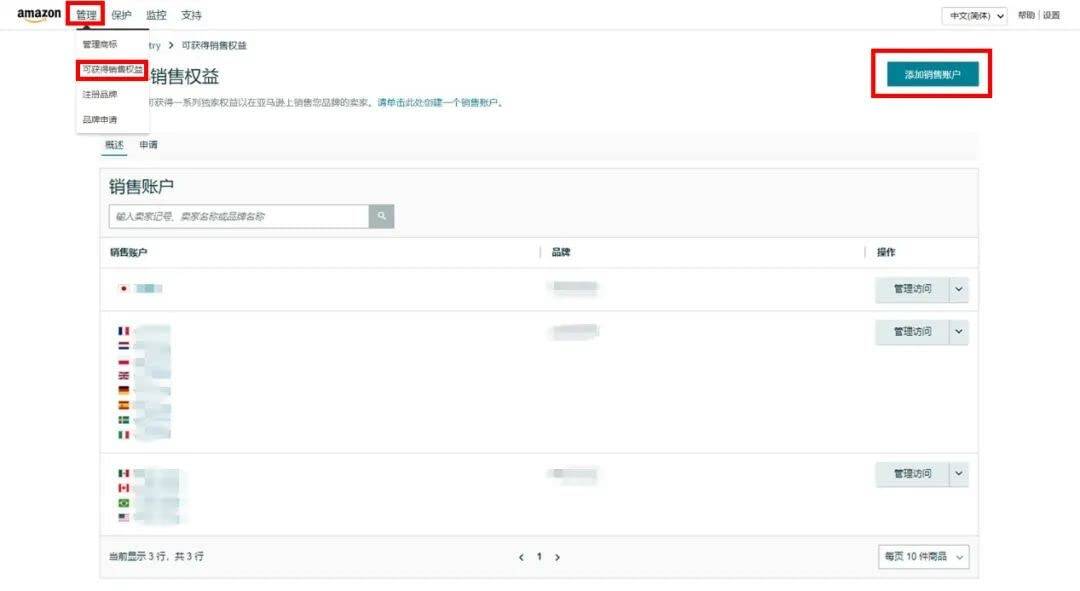
Task: Click the Amazon logo
Action: 39,14
